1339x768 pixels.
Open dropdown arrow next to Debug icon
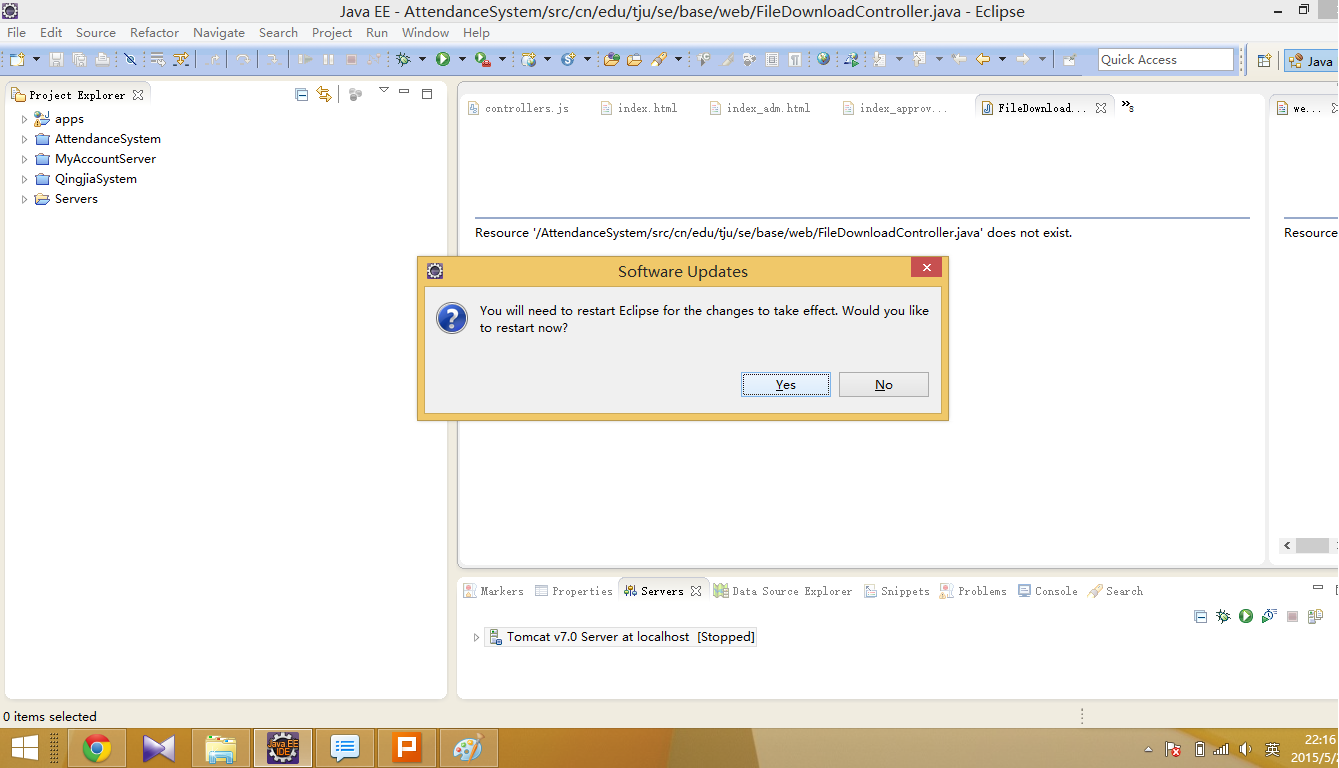coord(423,60)
